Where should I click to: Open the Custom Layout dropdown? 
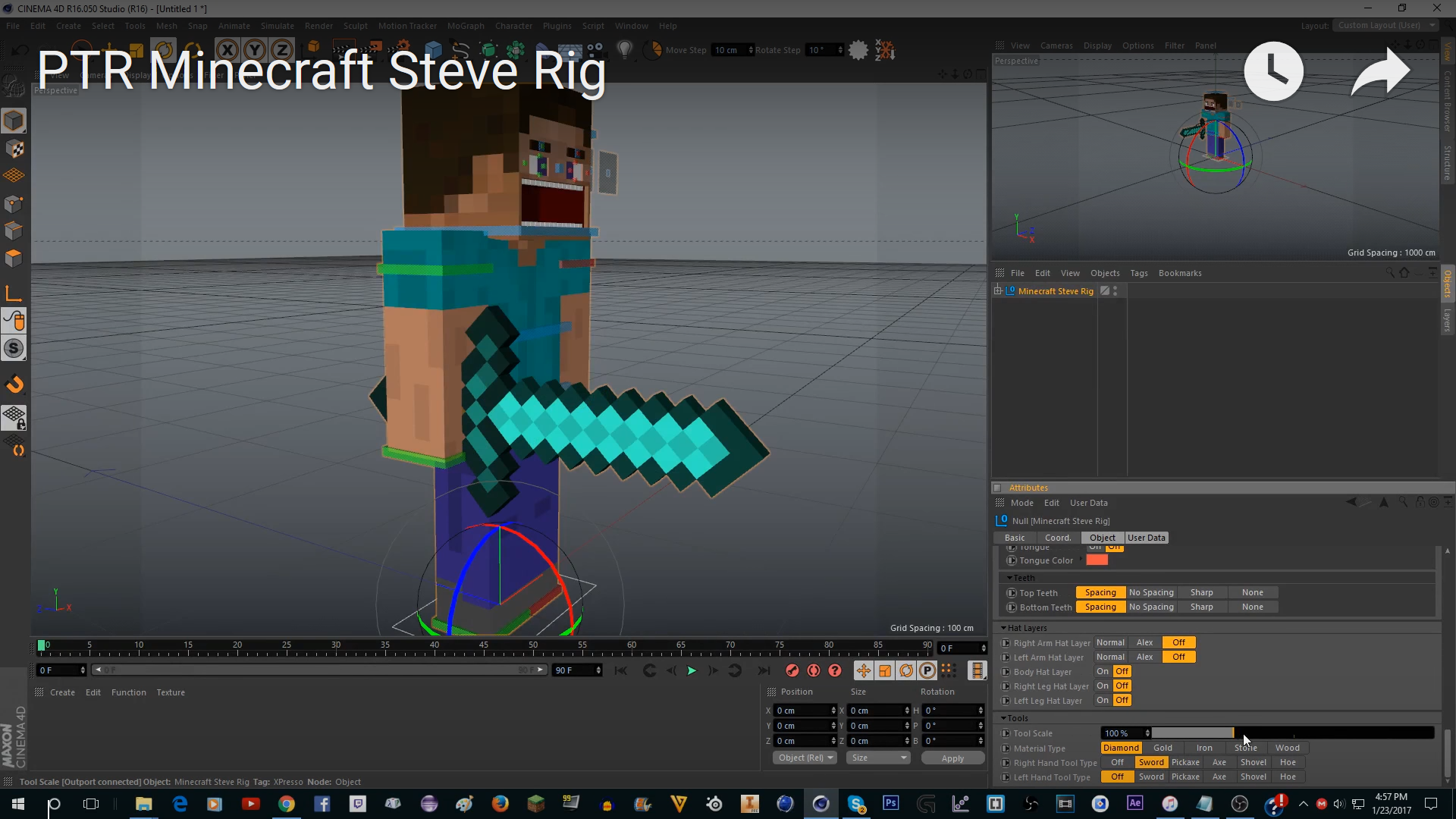pyautogui.click(x=1385, y=25)
